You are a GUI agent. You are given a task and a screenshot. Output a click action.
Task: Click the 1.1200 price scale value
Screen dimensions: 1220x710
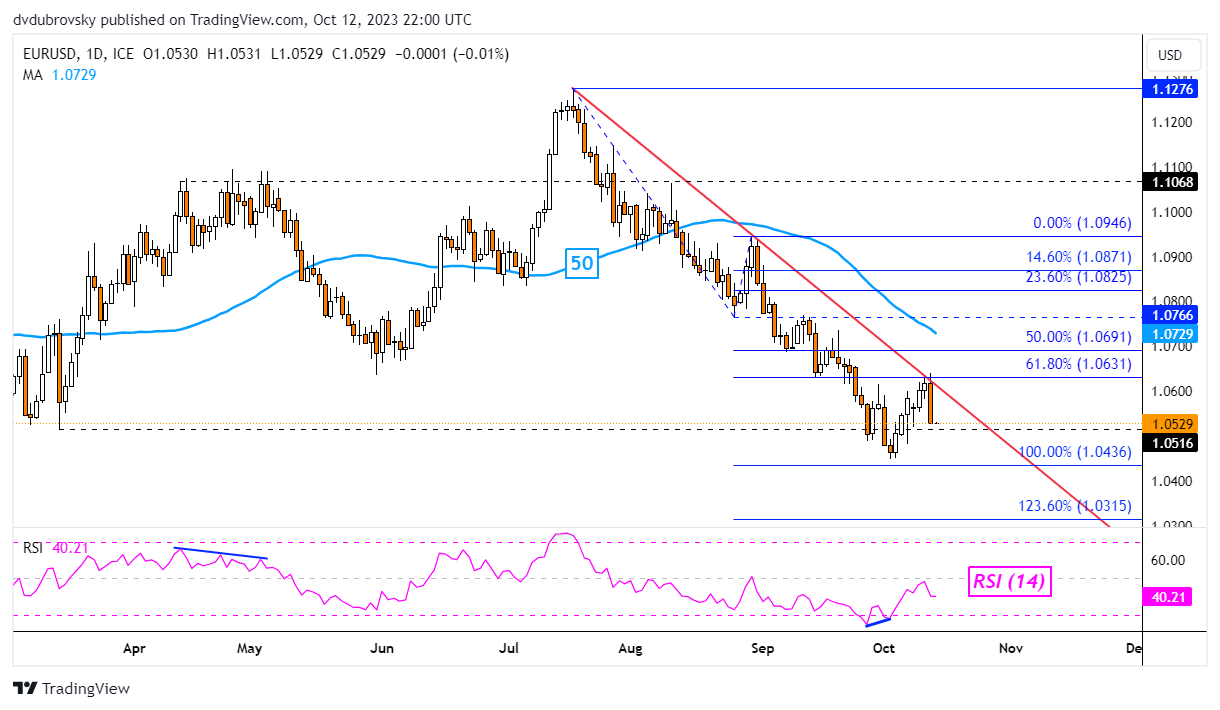click(1173, 122)
